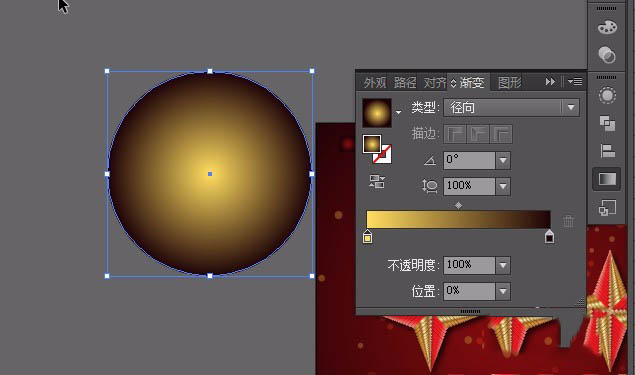Expand gradient preset swatch arrow

[x=398, y=112]
